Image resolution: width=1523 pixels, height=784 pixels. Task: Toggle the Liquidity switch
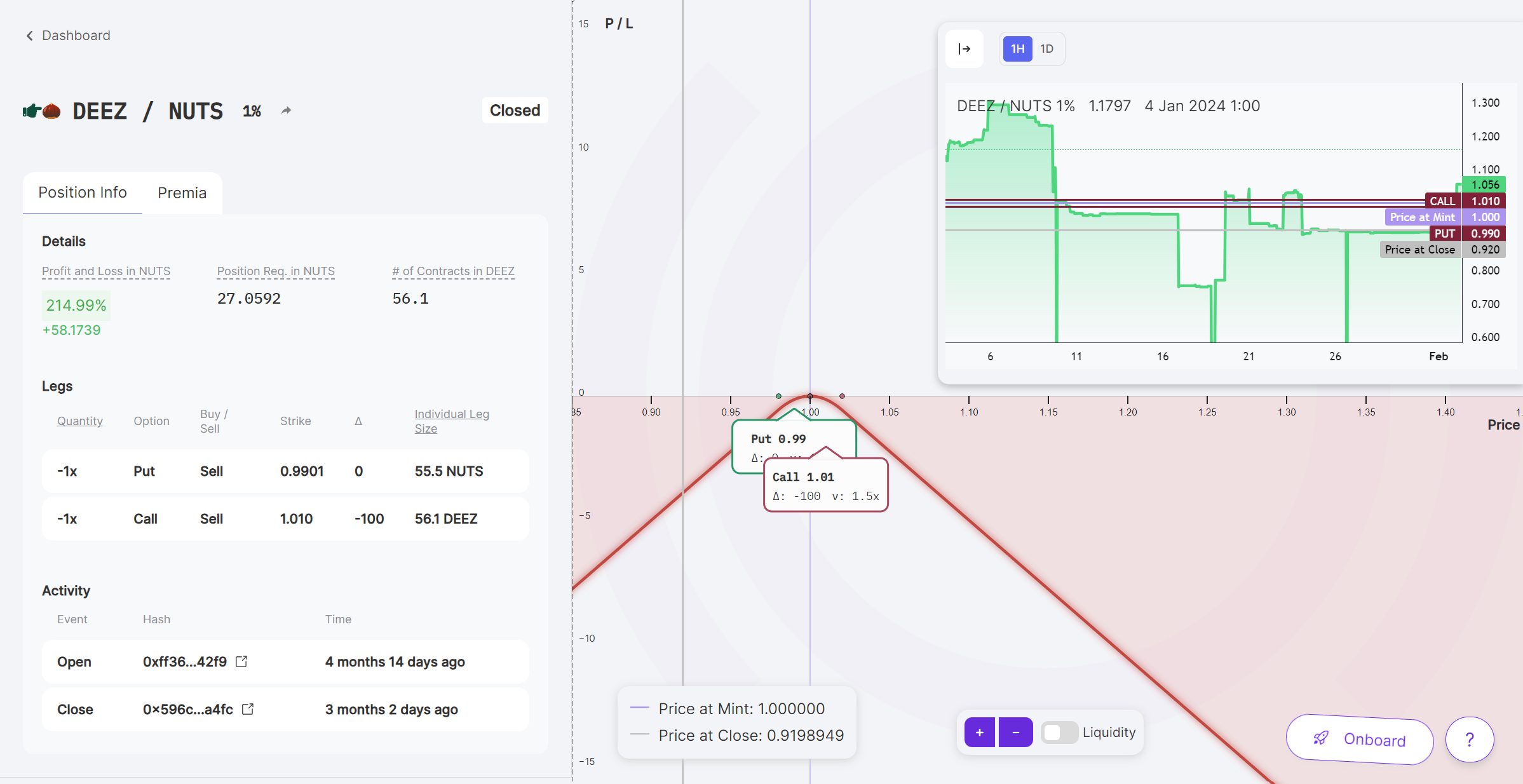click(1059, 733)
